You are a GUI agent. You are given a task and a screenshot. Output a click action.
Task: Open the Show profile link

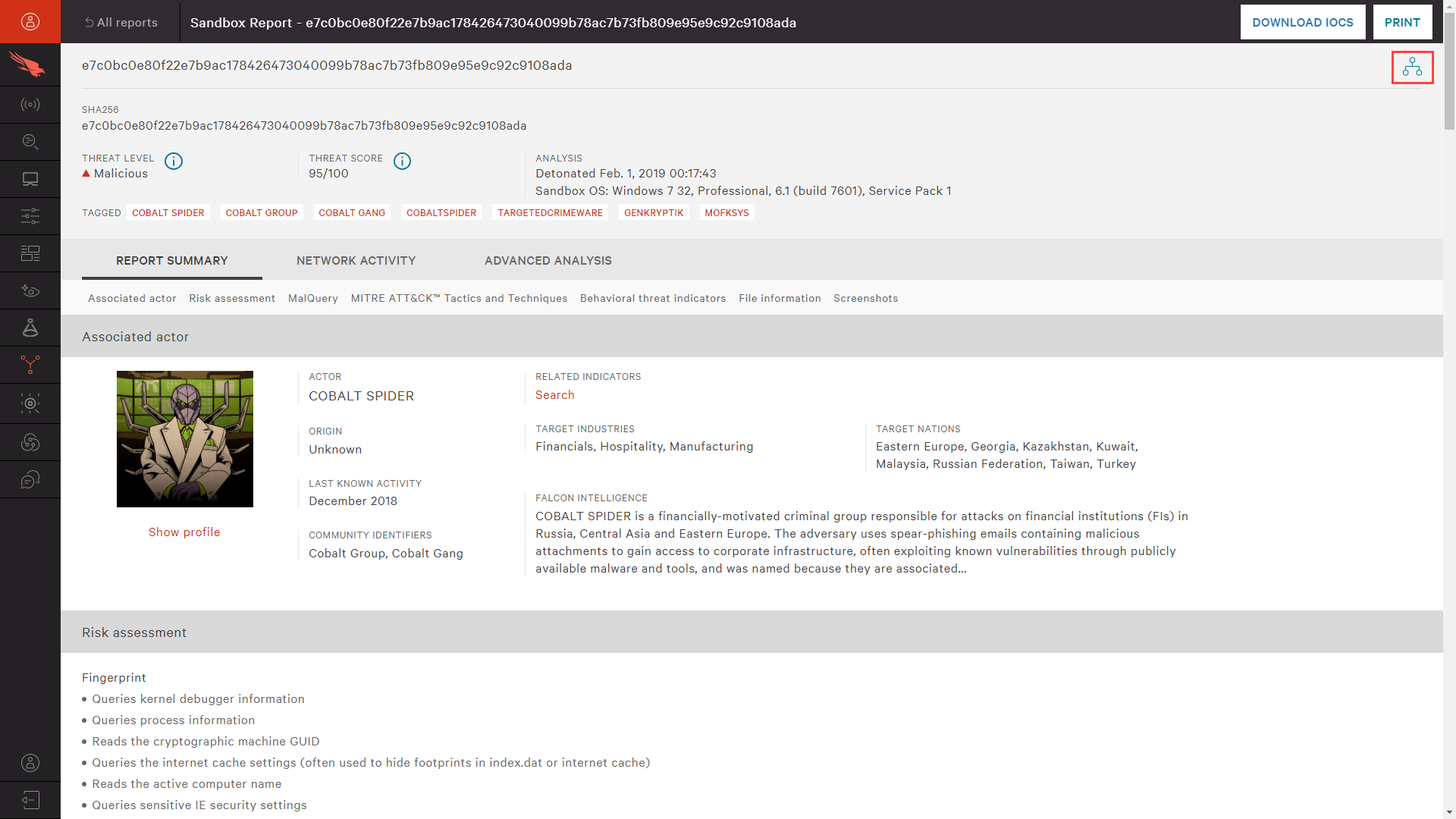pyautogui.click(x=184, y=532)
